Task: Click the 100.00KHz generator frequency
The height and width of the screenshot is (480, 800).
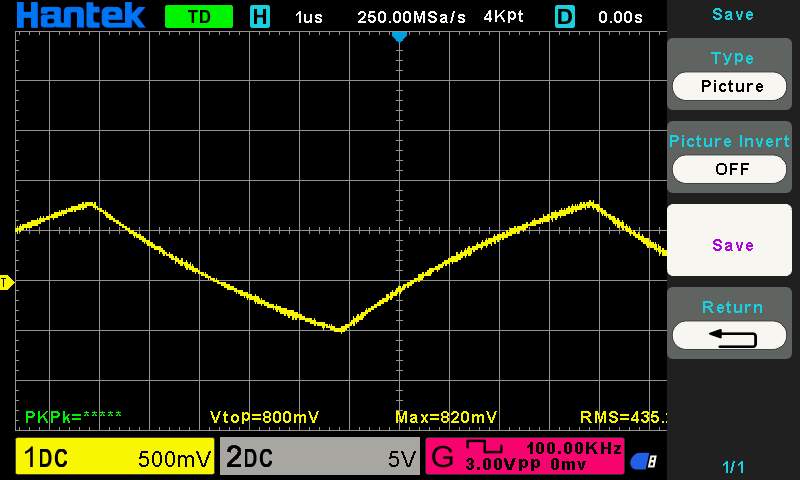Action: [573, 448]
